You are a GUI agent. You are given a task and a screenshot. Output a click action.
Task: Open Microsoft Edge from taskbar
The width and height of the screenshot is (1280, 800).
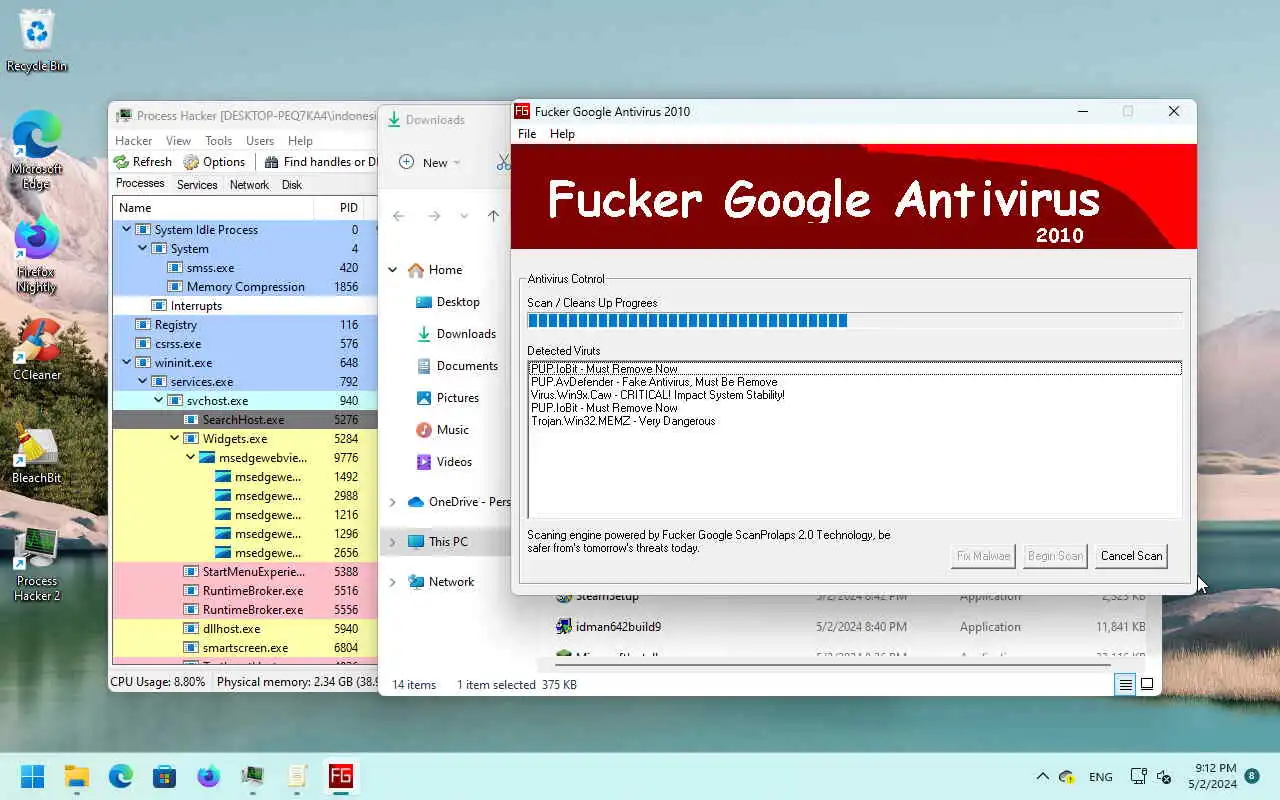coord(120,776)
